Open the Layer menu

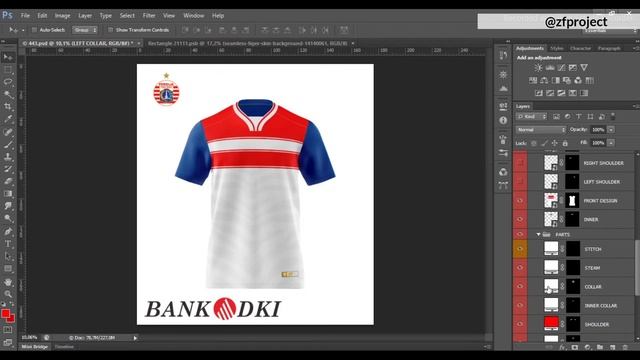click(85, 16)
